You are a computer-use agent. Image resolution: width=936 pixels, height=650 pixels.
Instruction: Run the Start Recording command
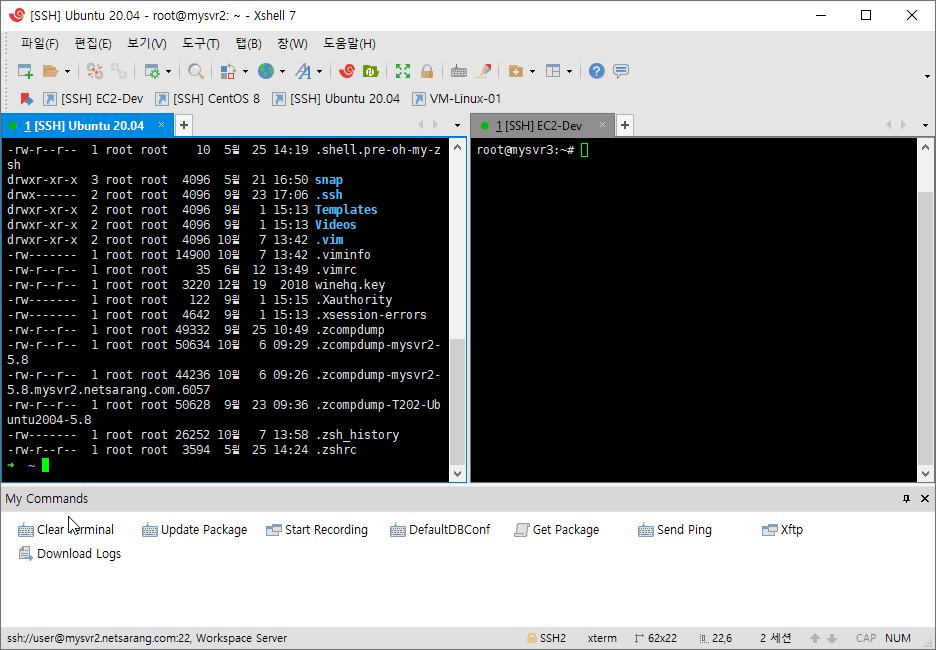(x=317, y=529)
